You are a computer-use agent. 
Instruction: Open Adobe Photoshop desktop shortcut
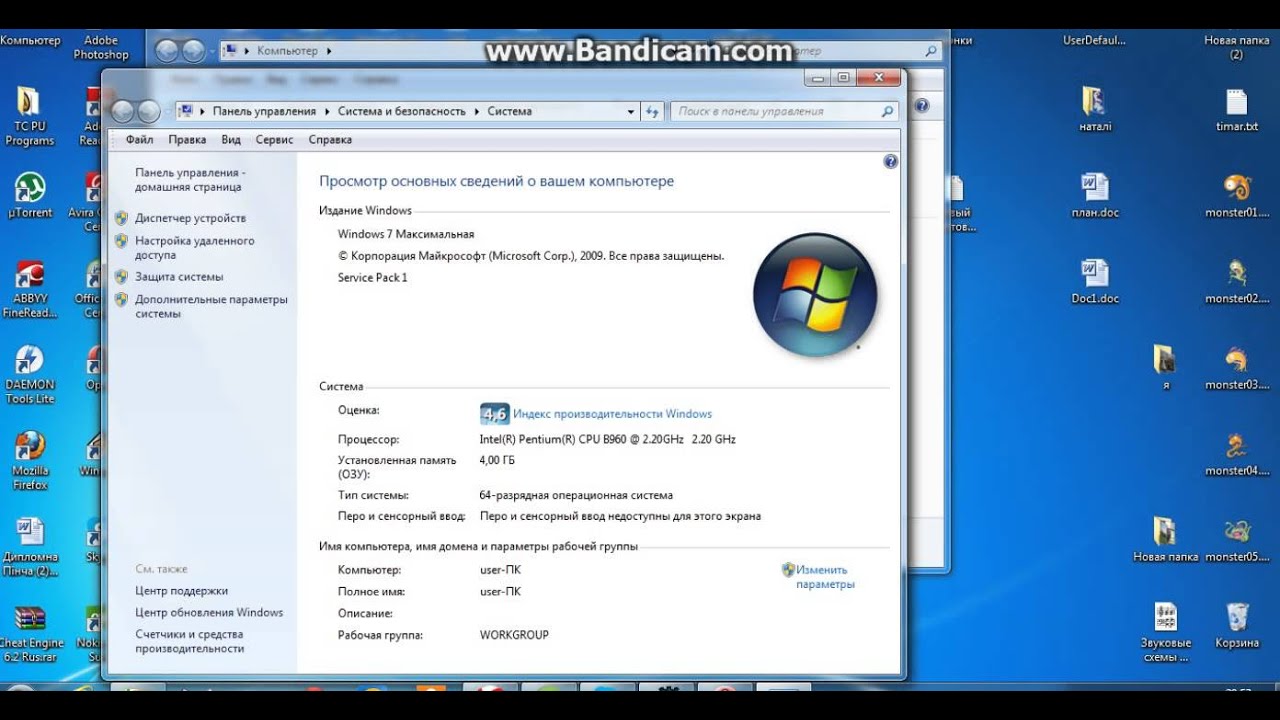pos(101,47)
